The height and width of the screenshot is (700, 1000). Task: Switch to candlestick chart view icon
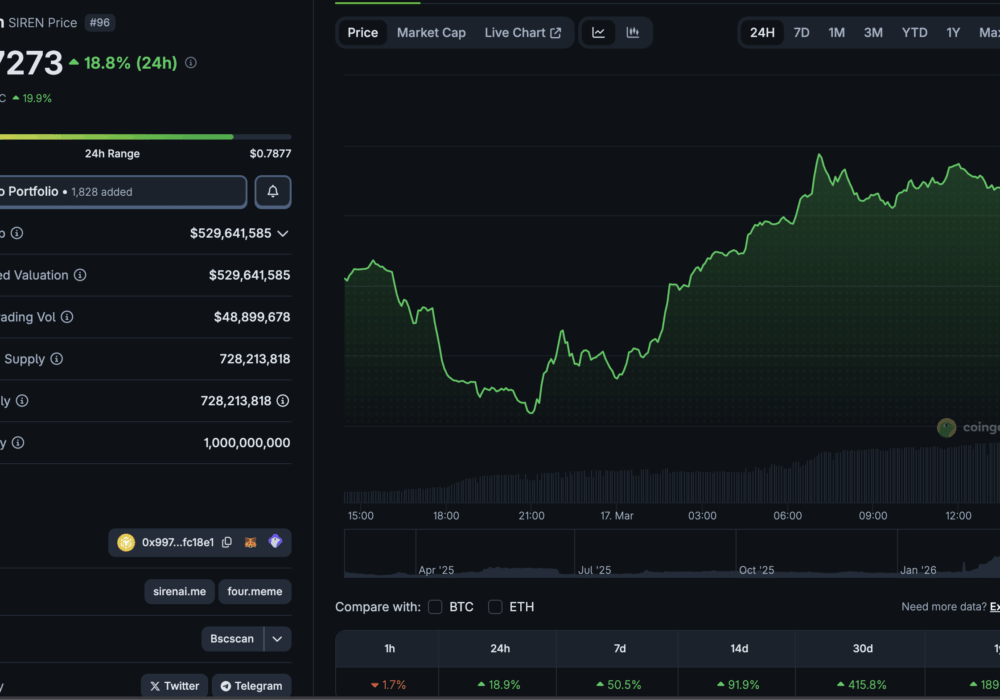pyautogui.click(x=633, y=33)
